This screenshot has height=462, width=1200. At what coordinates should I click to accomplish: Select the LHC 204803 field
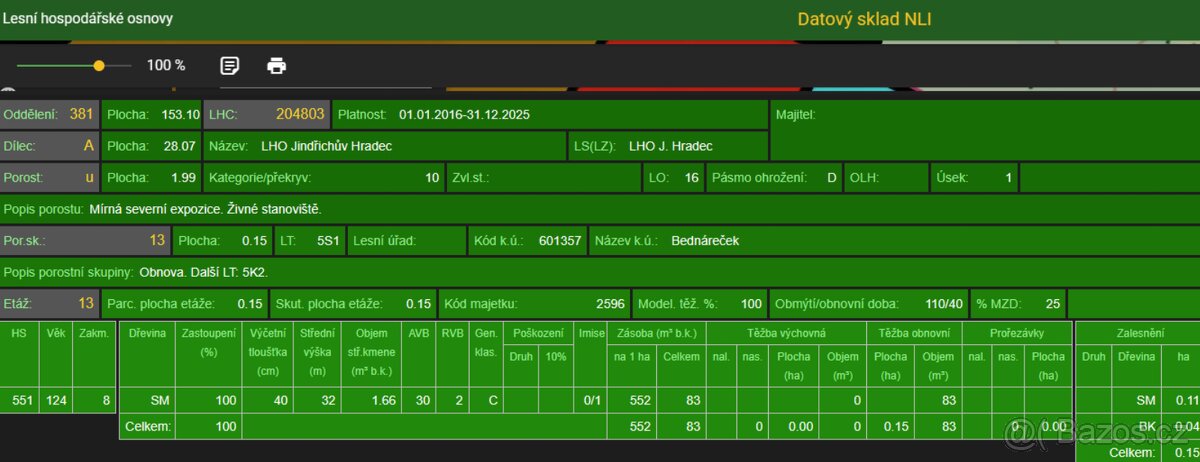pyautogui.click(x=266, y=114)
